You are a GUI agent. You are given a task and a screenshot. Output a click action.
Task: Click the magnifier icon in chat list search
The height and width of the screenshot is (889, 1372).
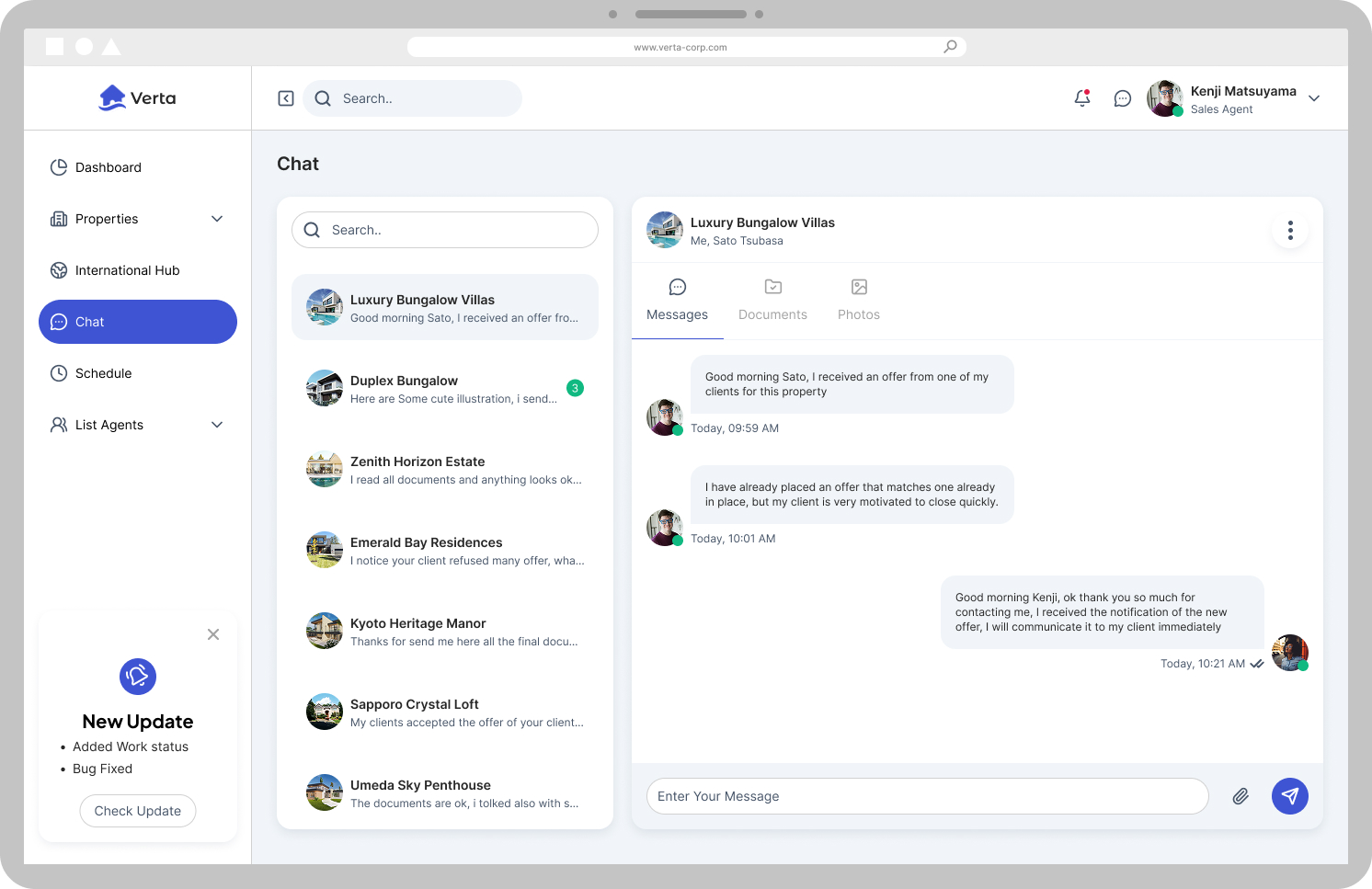pyautogui.click(x=312, y=230)
